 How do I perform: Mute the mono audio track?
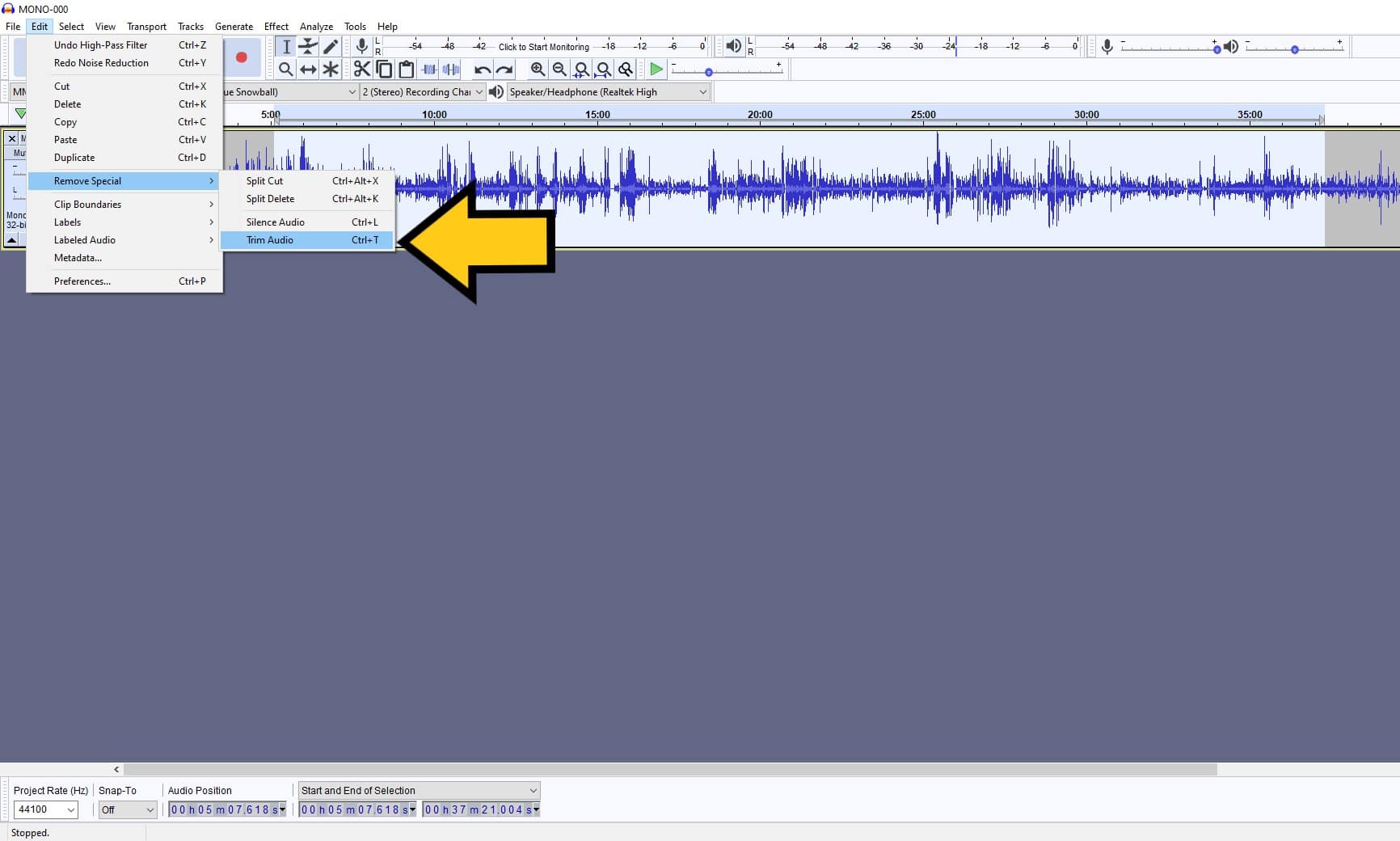point(22,153)
